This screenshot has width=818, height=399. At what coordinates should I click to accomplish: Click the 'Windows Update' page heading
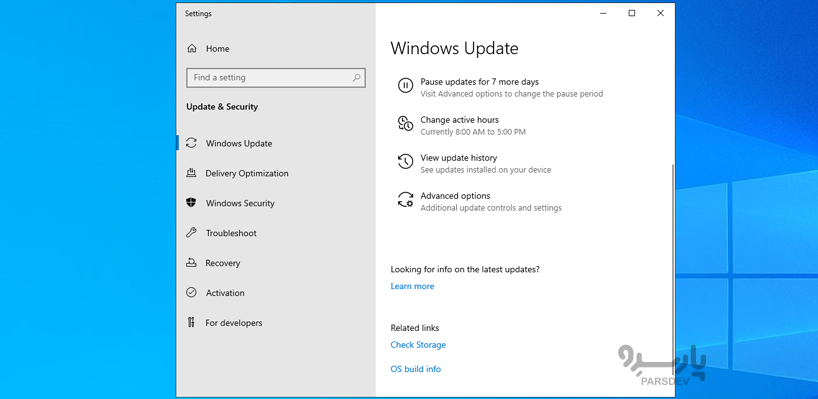(454, 49)
